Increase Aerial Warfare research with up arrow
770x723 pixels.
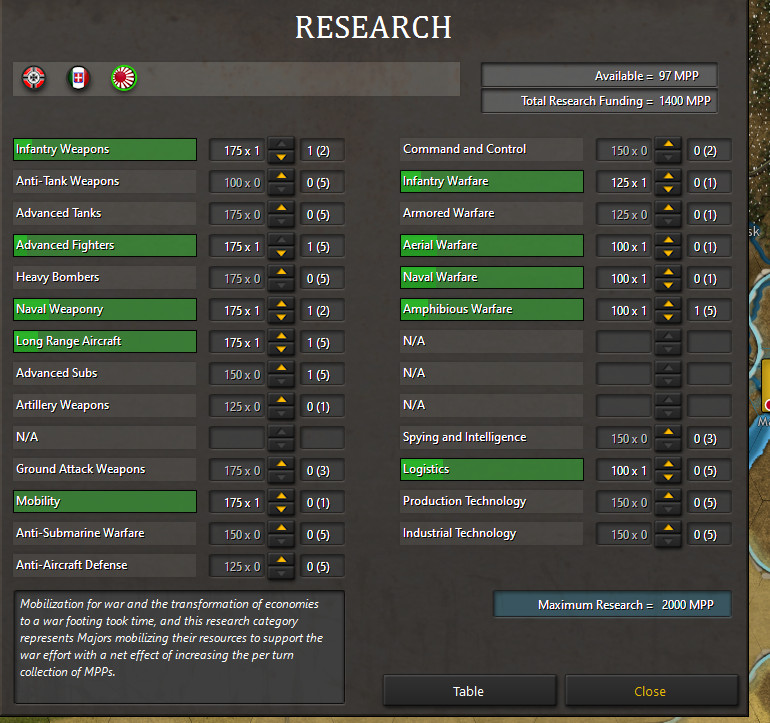[x=668, y=240]
